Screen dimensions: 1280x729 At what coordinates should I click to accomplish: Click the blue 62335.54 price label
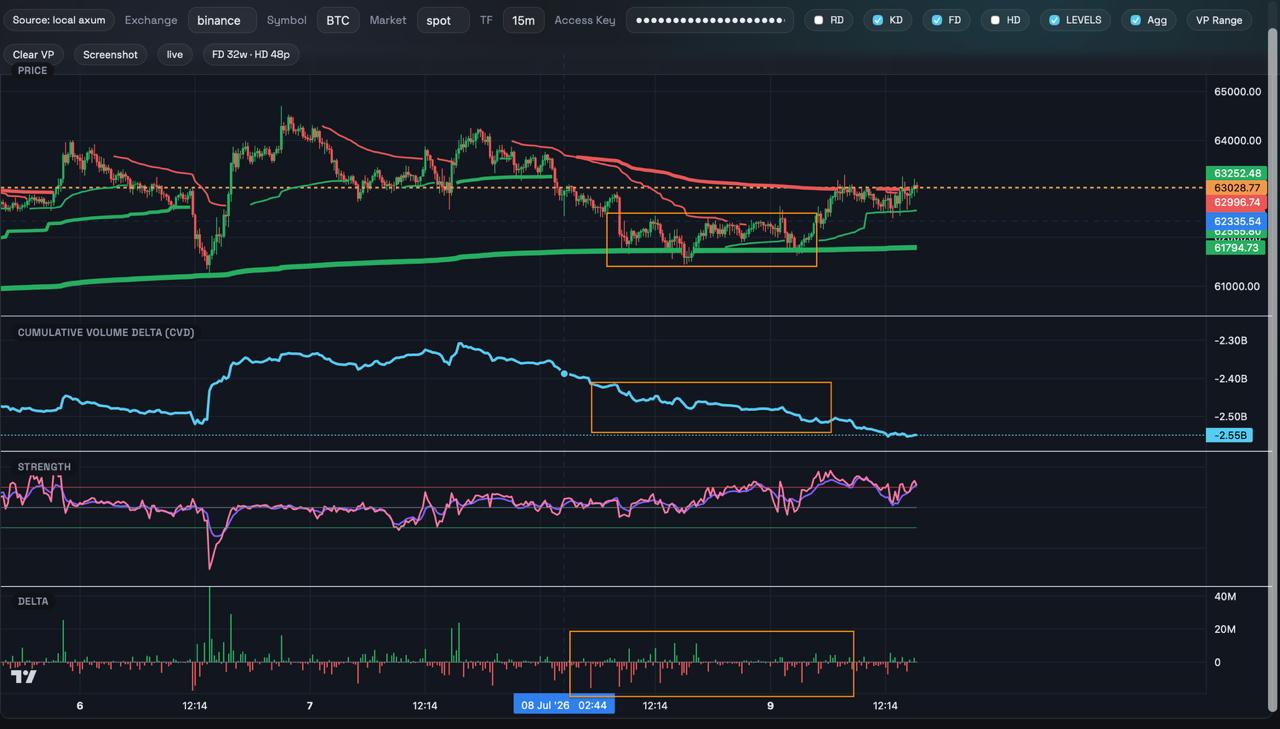pos(1238,221)
